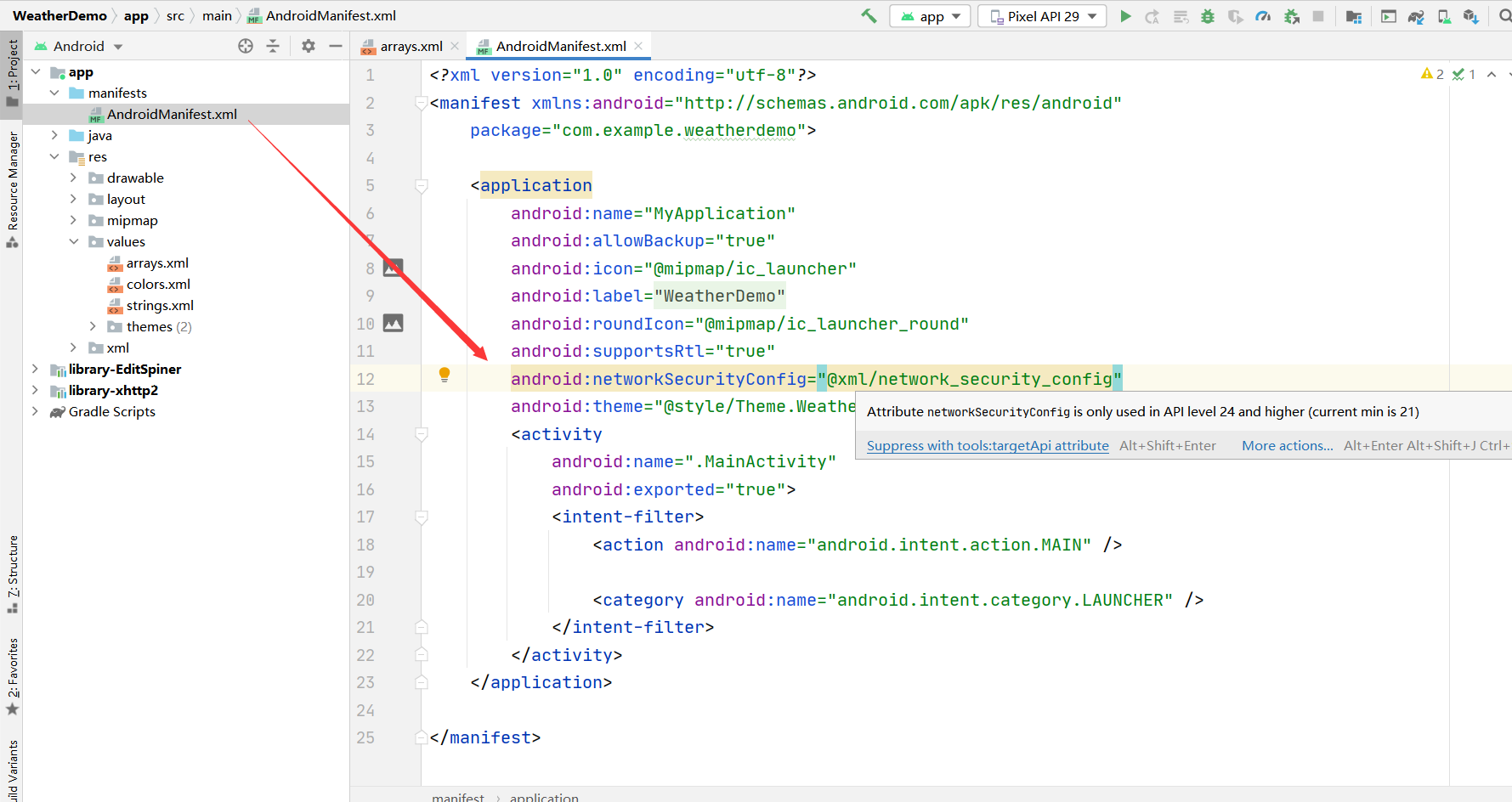Click the Stop square icon
1512x802 pixels.
[1318, 16]
